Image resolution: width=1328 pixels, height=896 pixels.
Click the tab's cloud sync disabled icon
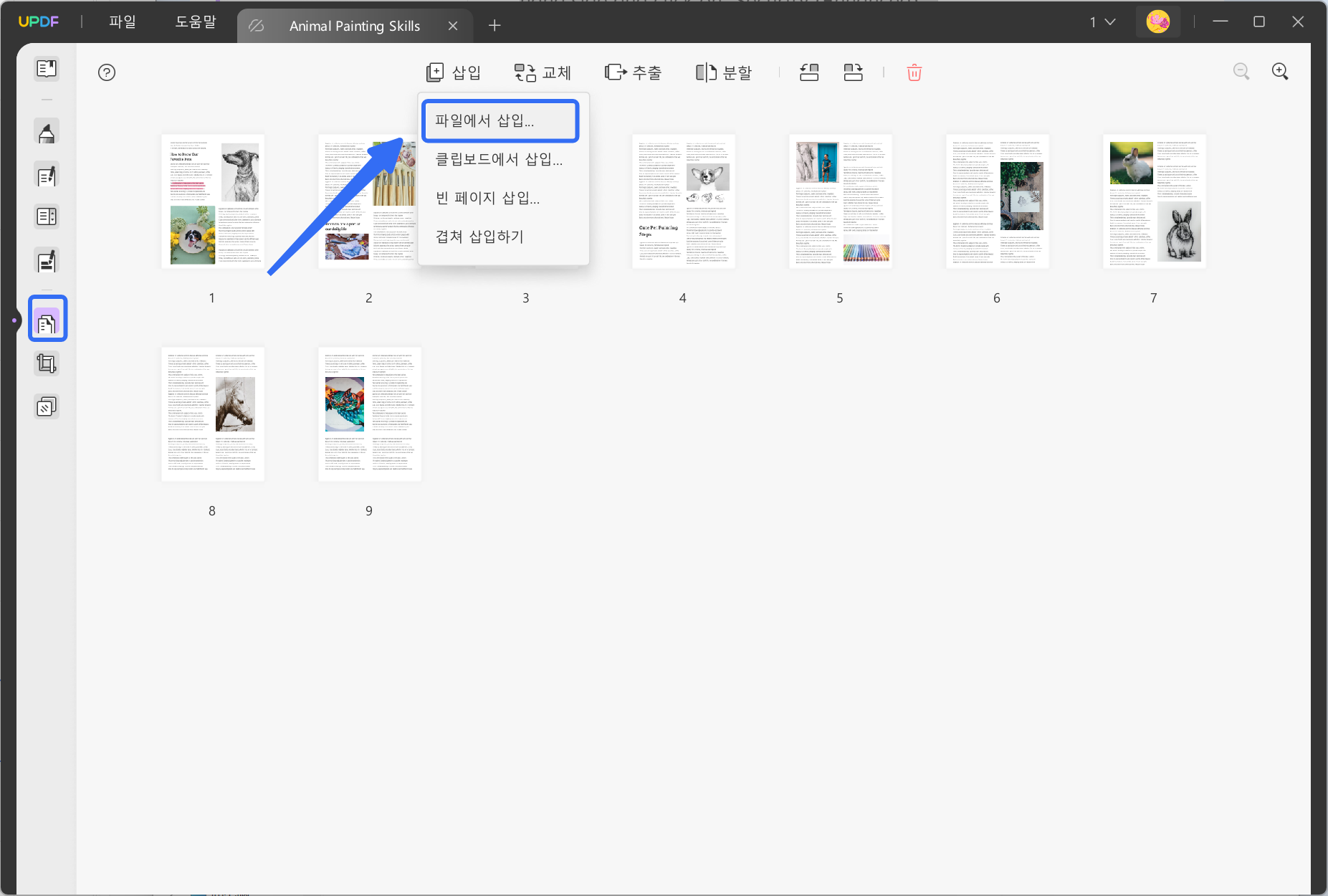(x=257, y=26)
